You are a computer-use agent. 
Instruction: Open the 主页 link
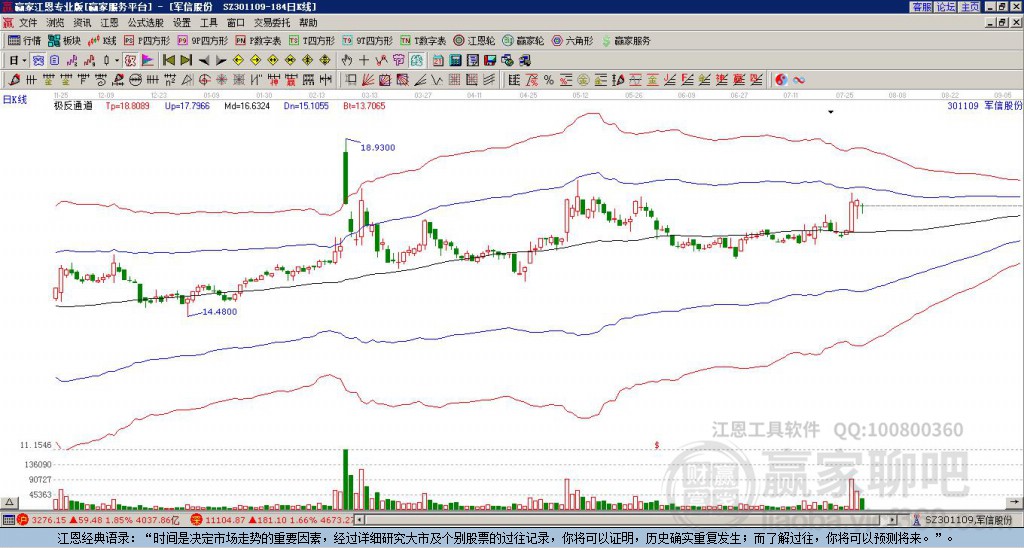(970, 7)
